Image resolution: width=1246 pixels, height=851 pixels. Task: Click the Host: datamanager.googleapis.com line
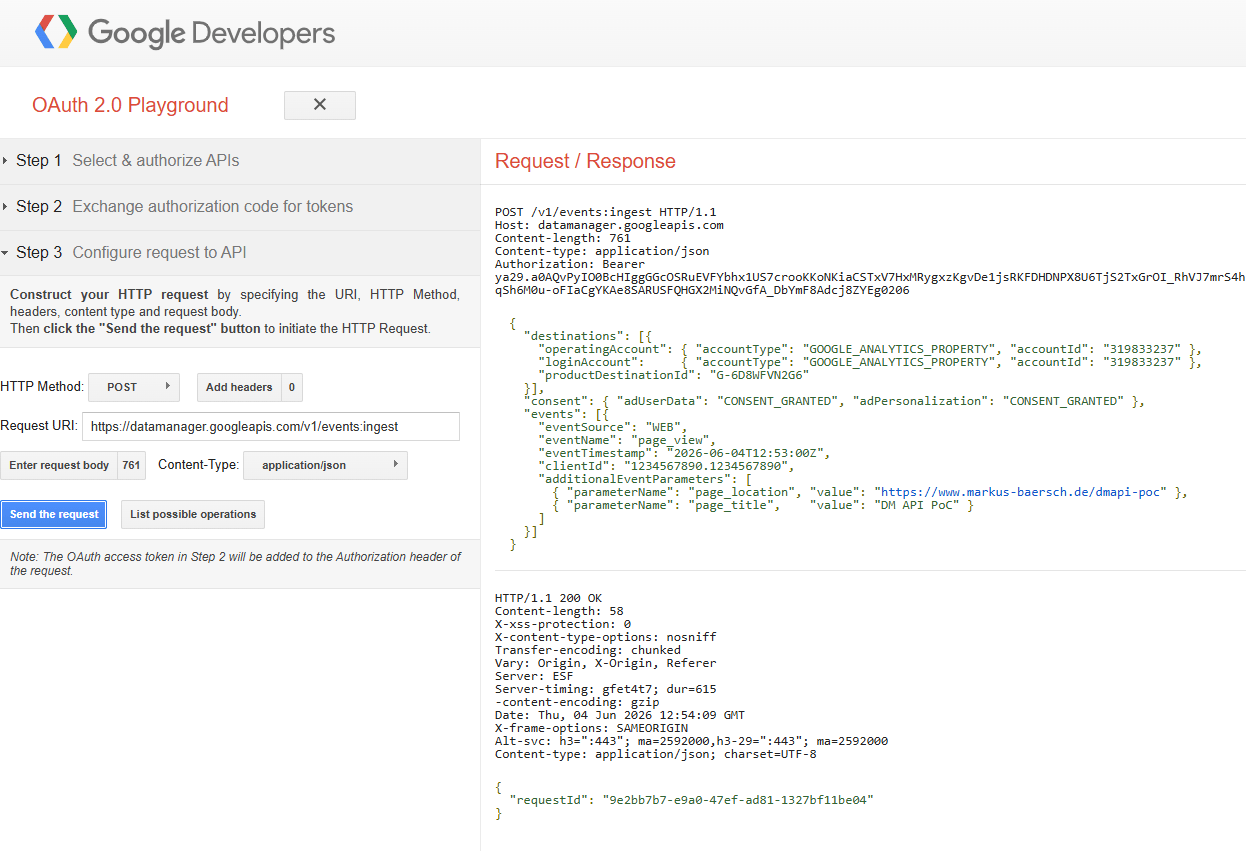(x=609, y=225)
